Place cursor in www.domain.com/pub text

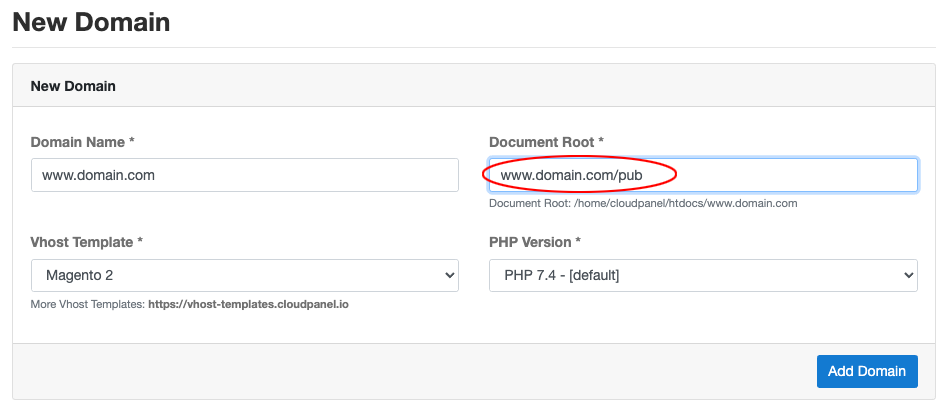571,176
